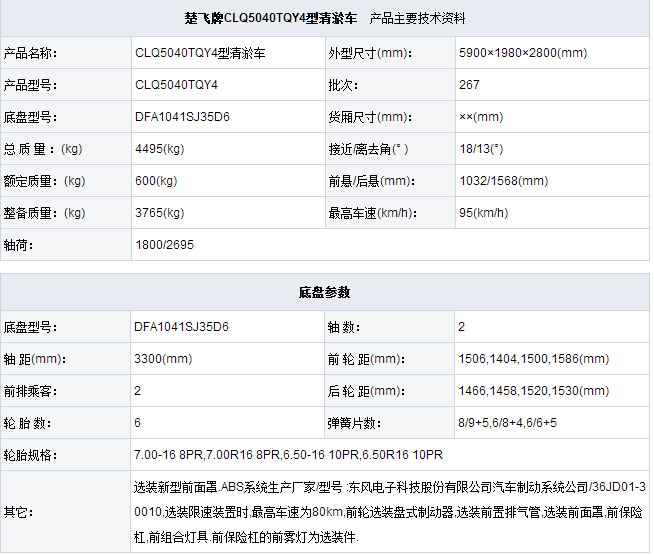This screenshot has height=555, width=654.
Task: Select curb mass value 3765(kg)
Action: 159,213
